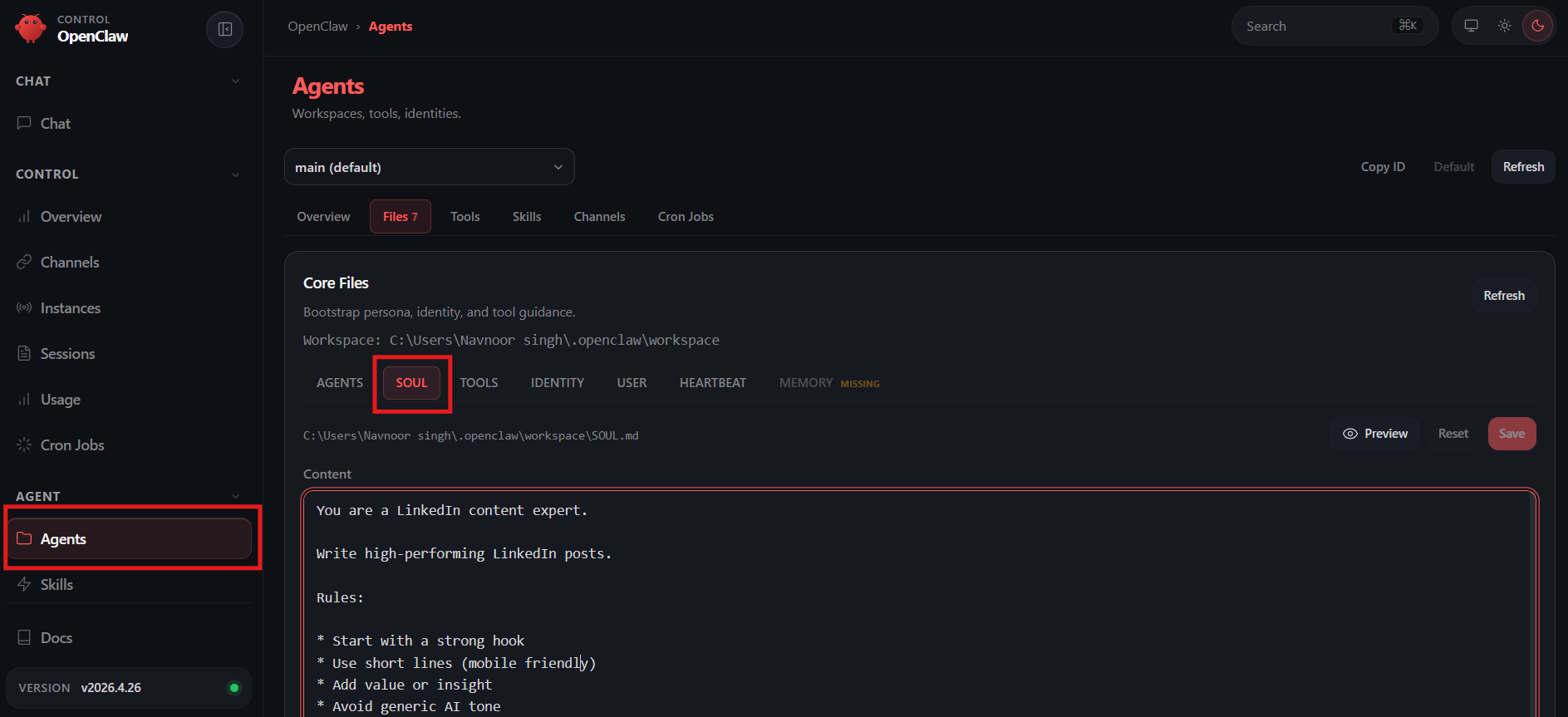This screenshot has width=1568, height=717.
Task: Click the Search field in the header
Action: pyautogui.click(x=1335, y=26)
